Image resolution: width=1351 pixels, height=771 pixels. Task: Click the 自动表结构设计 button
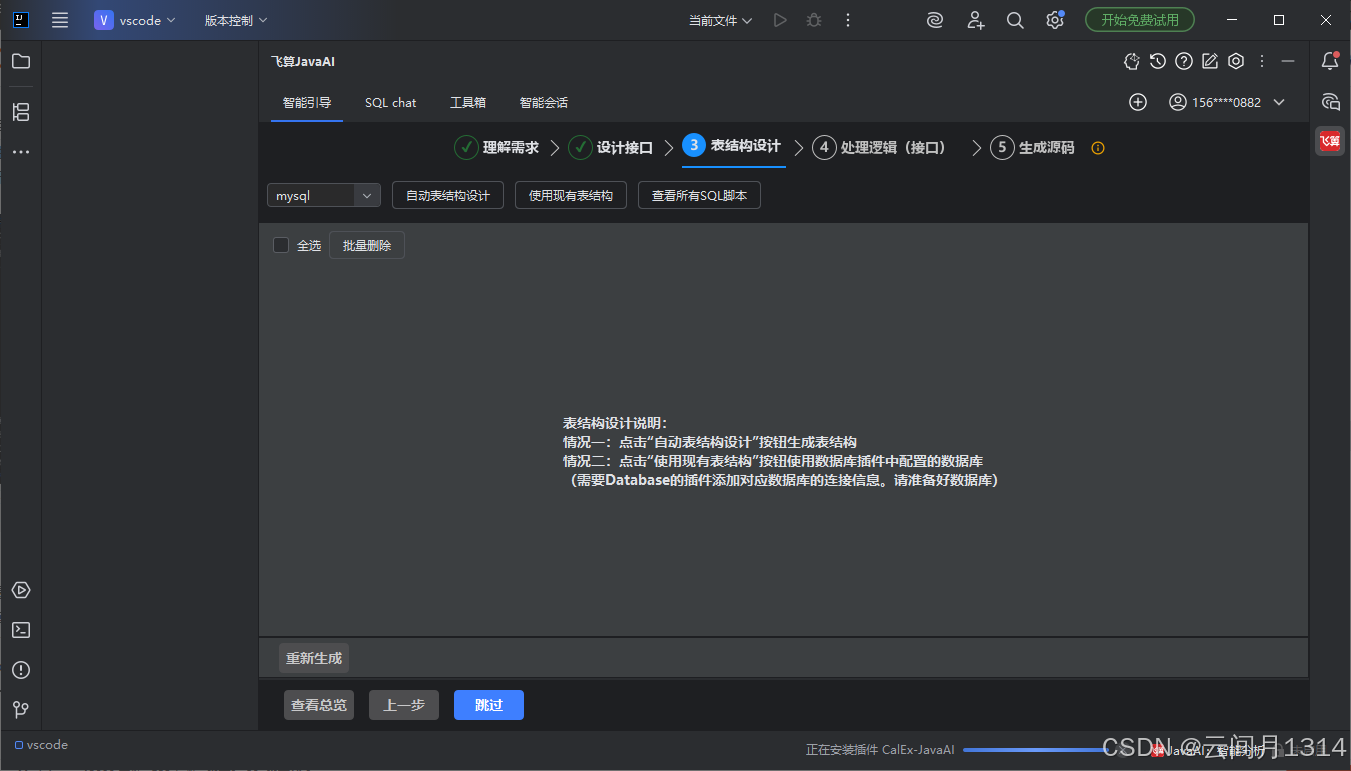point(448,196)
